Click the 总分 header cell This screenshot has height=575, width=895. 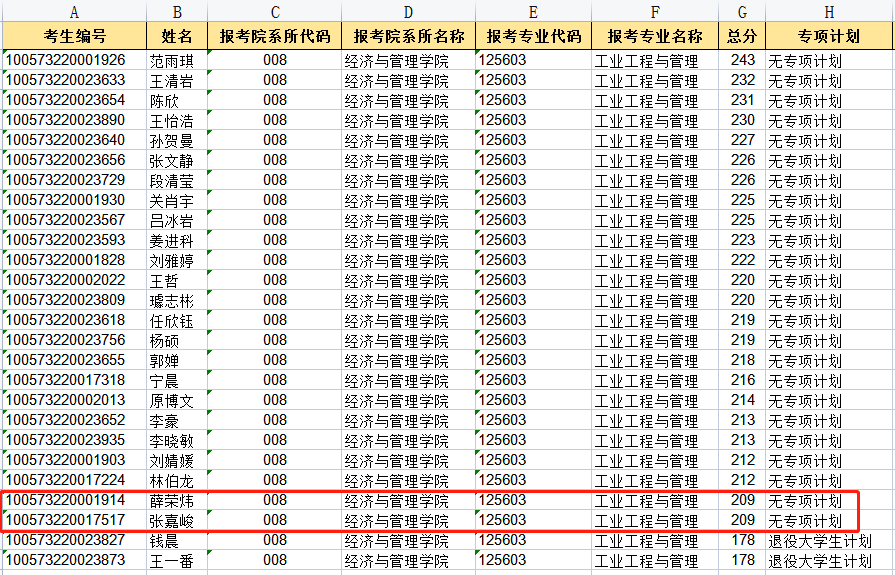[742, 36]
